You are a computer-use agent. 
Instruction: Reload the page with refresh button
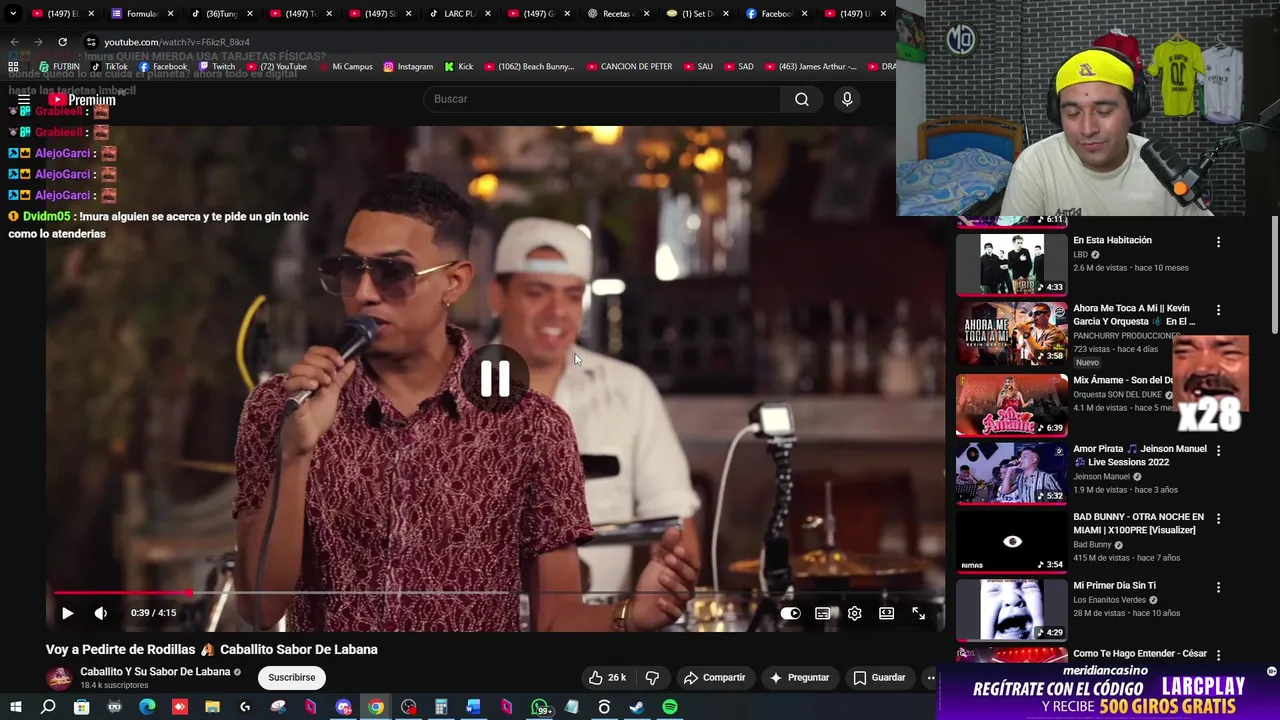(62, 42)
